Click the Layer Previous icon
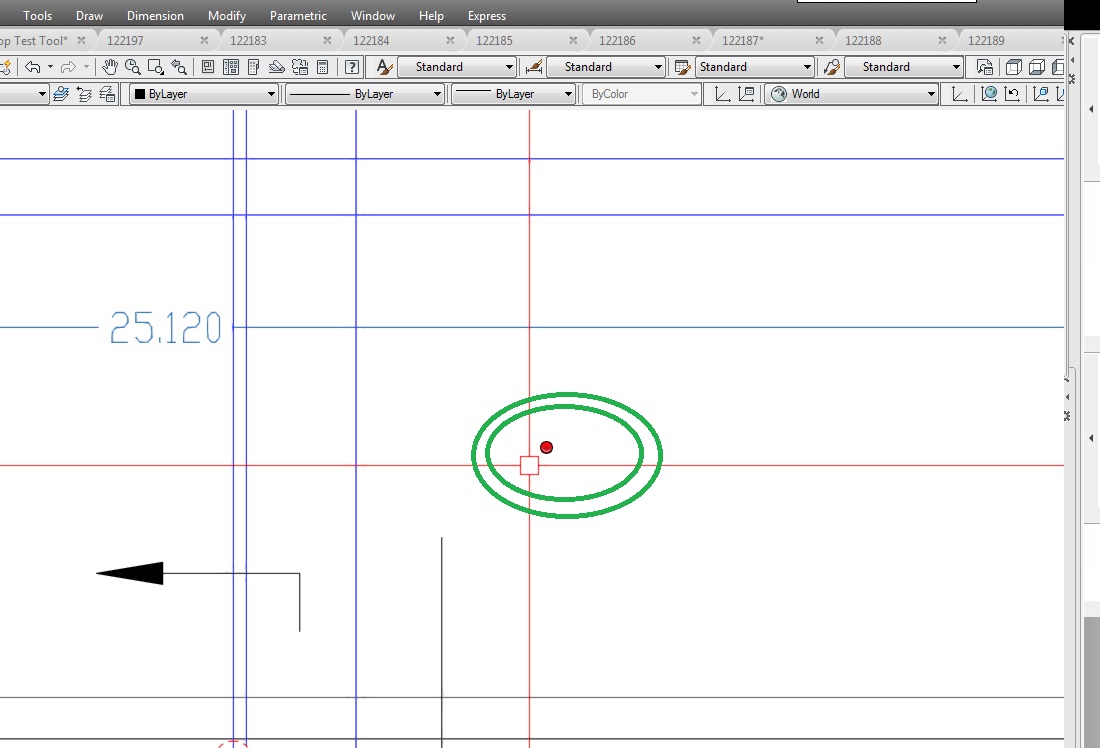Image resolution: width=1100 pixels, height=748 pixels. point(84,93)
